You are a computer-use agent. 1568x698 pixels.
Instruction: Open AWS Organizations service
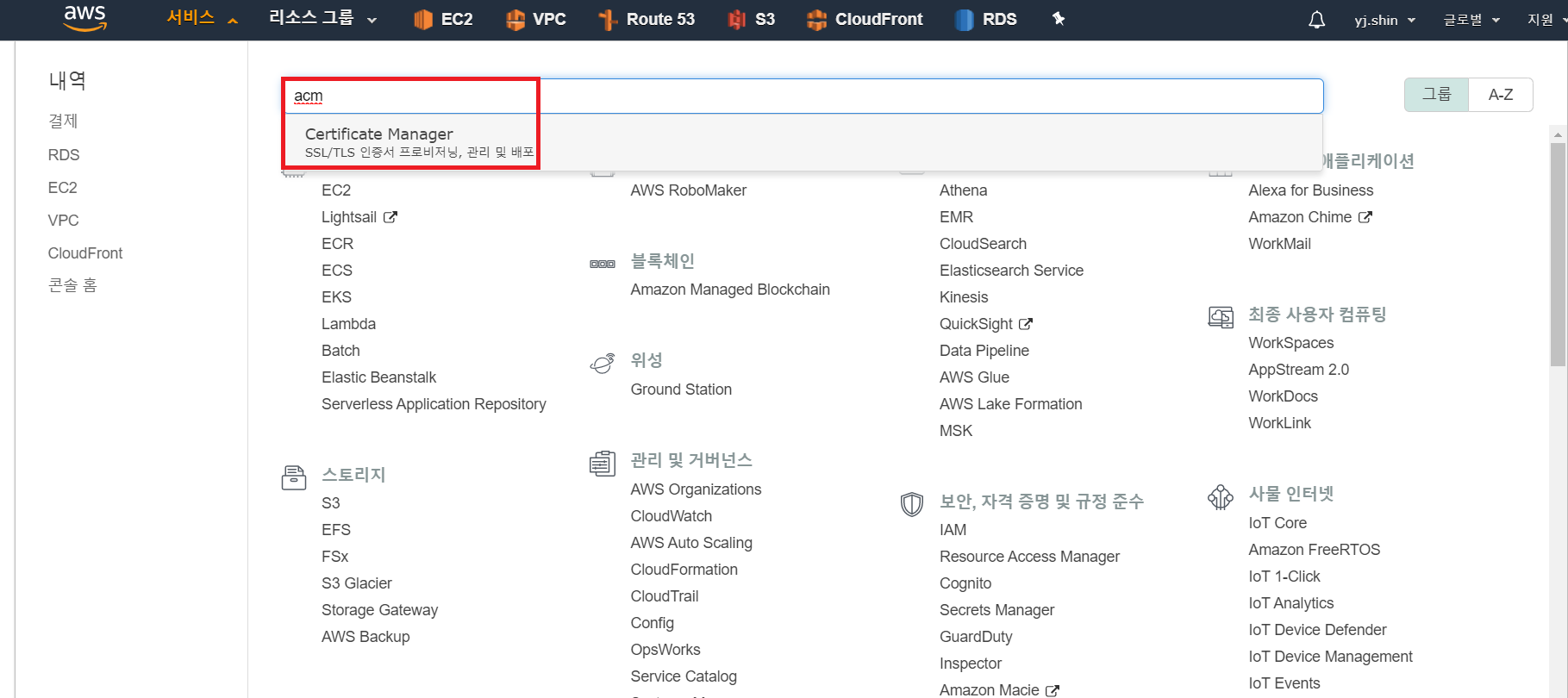click(697, 489)
